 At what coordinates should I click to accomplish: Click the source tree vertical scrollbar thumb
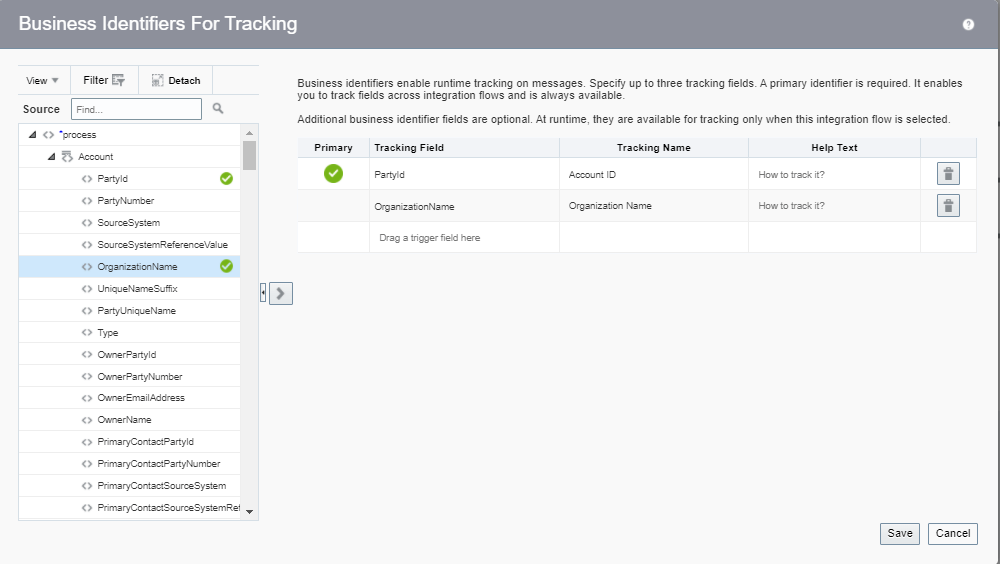coord(249,156)
